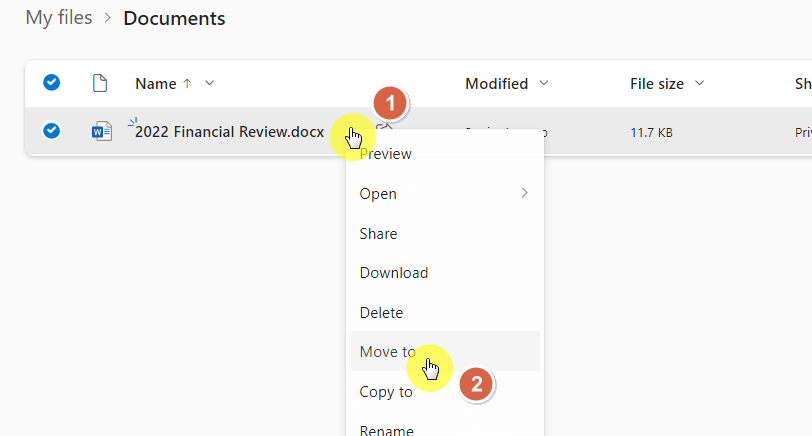Click the Modified column header
Viewport: 812px width, 436px height.
[497, 84]
